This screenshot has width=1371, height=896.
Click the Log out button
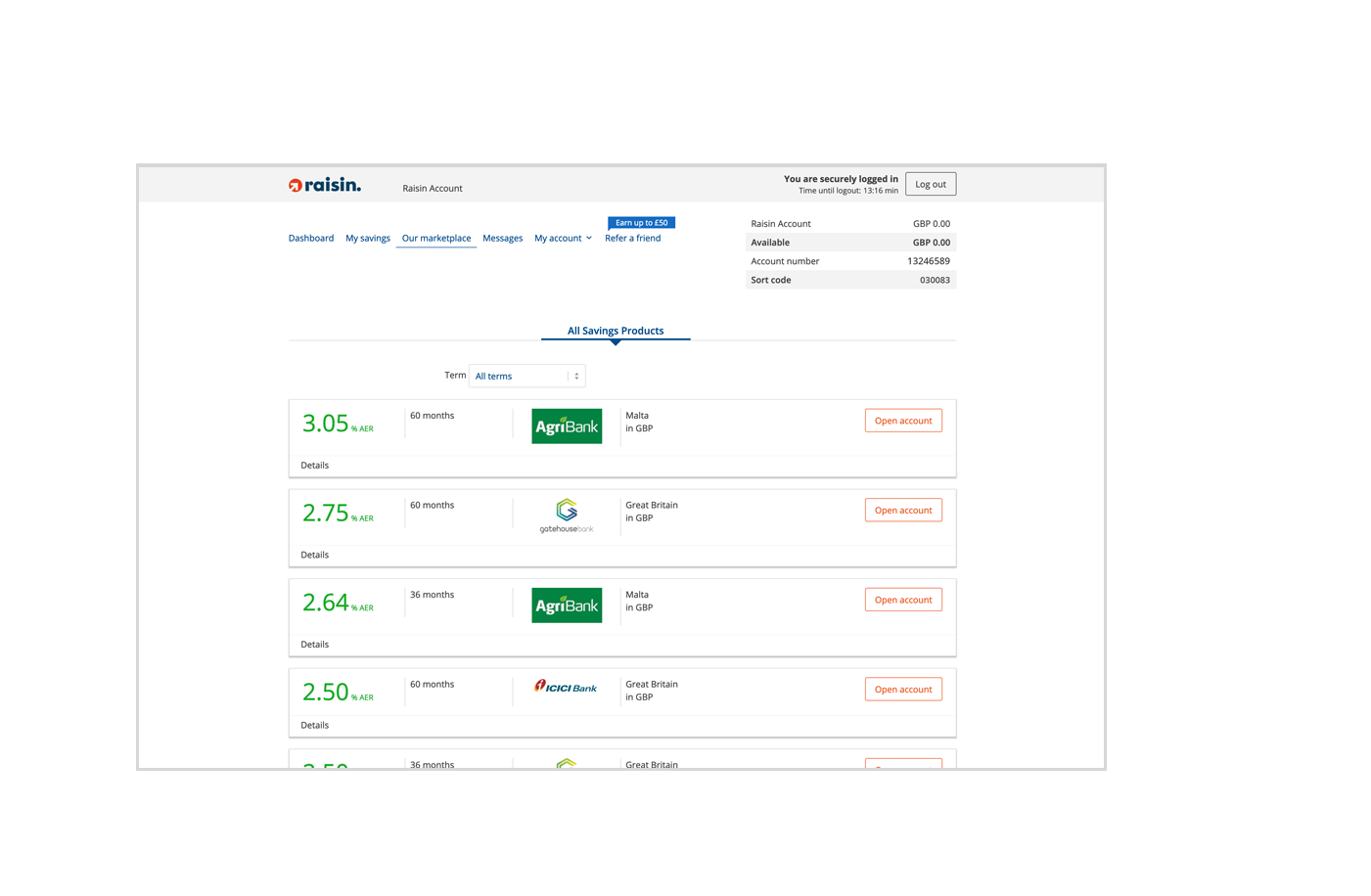tap(931, 184)
